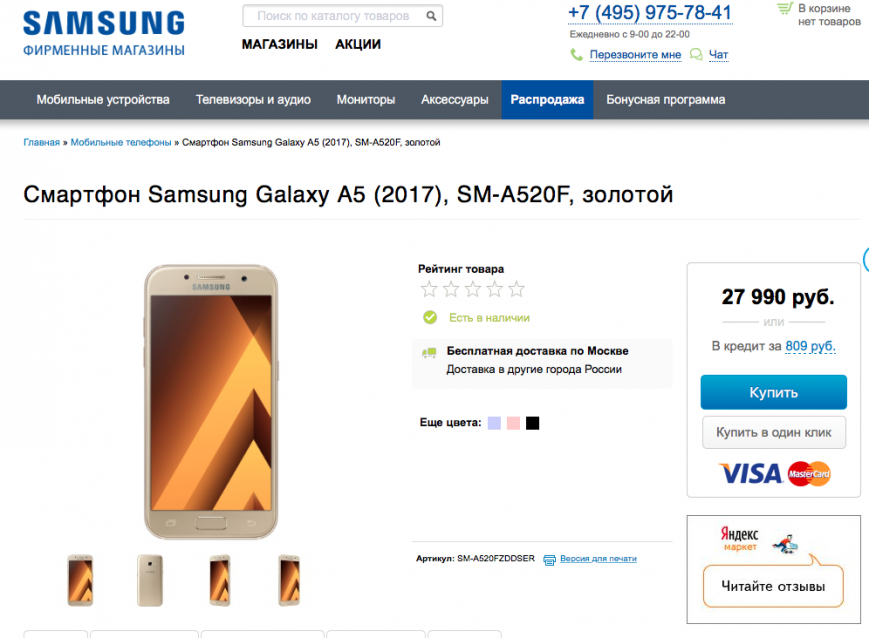Click the search magnifier icon

click(x=431, y=16)
